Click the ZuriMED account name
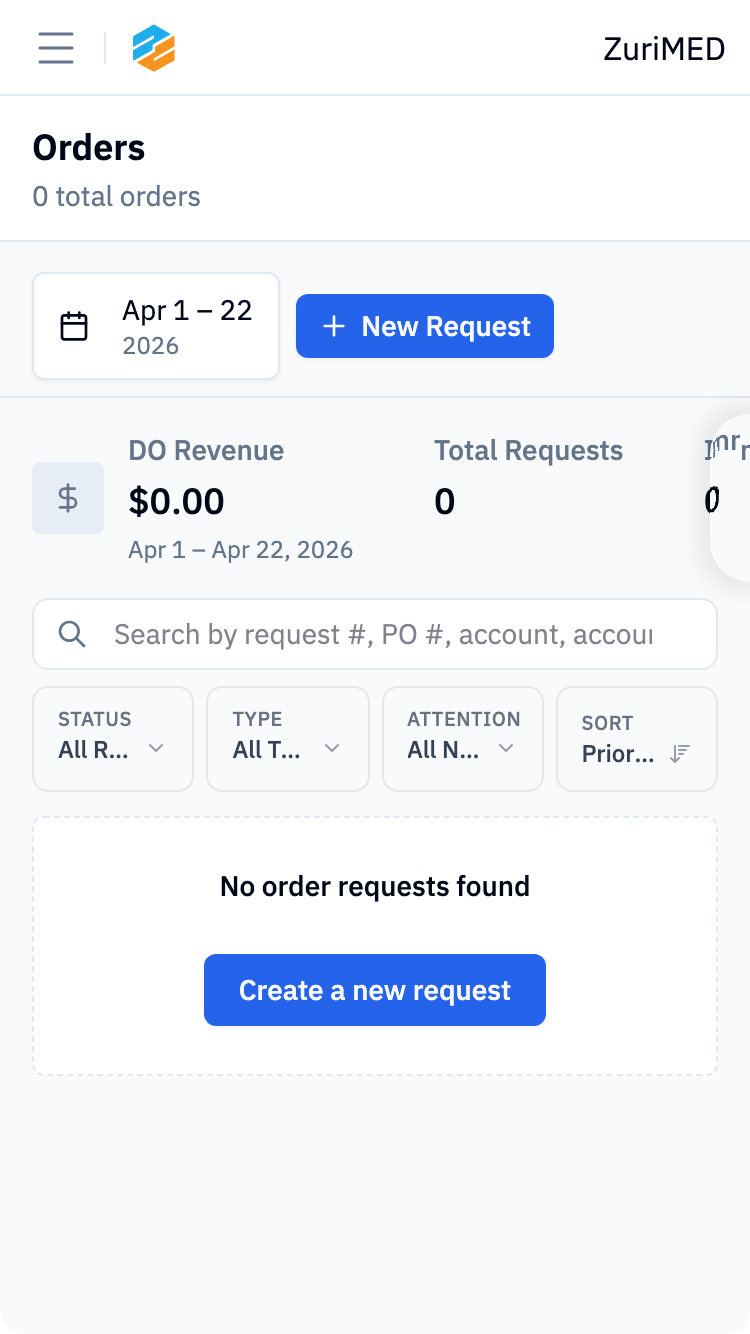 tap(664, 48)
